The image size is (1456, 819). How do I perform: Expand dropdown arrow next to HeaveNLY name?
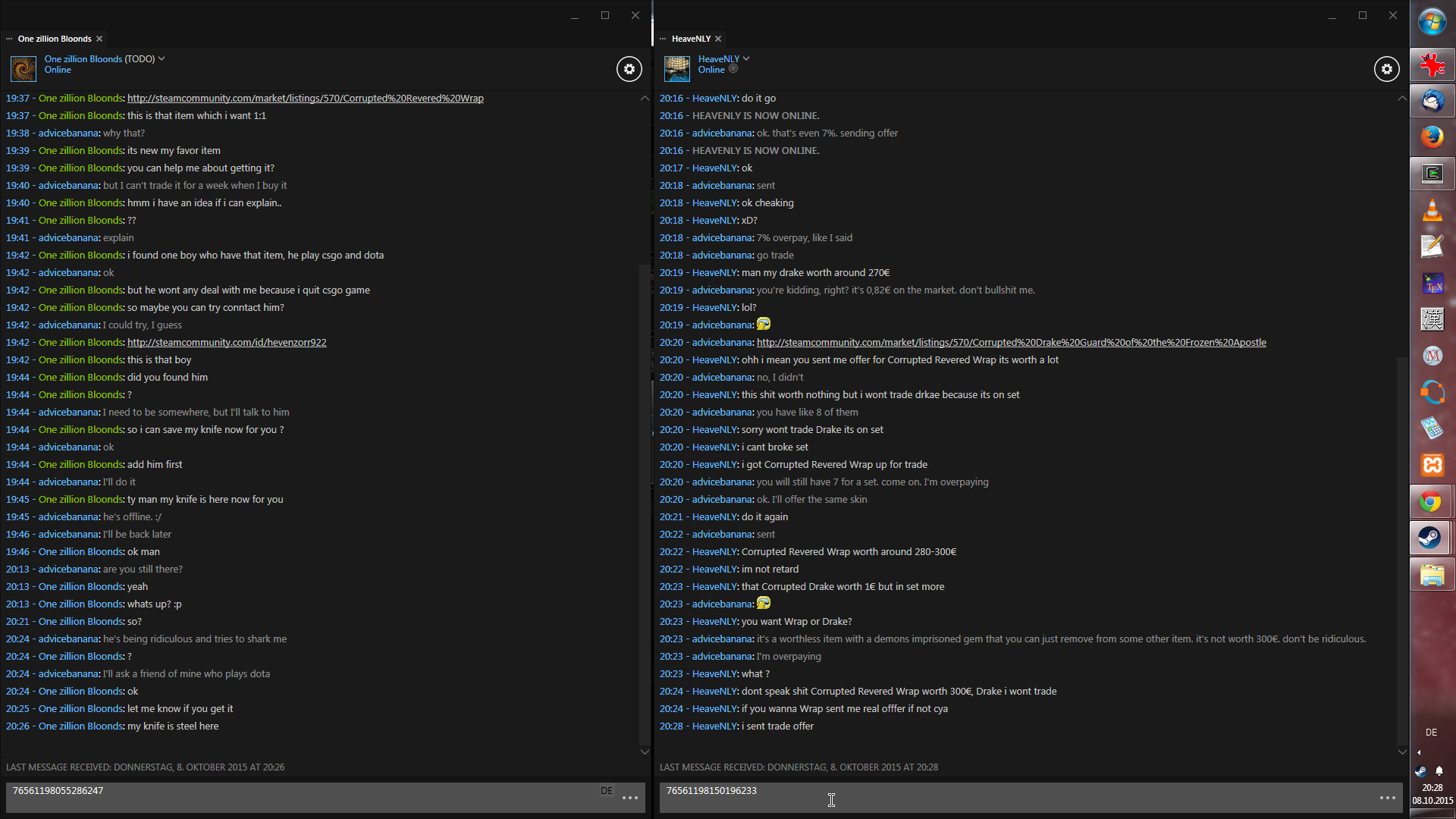point(746,58)
